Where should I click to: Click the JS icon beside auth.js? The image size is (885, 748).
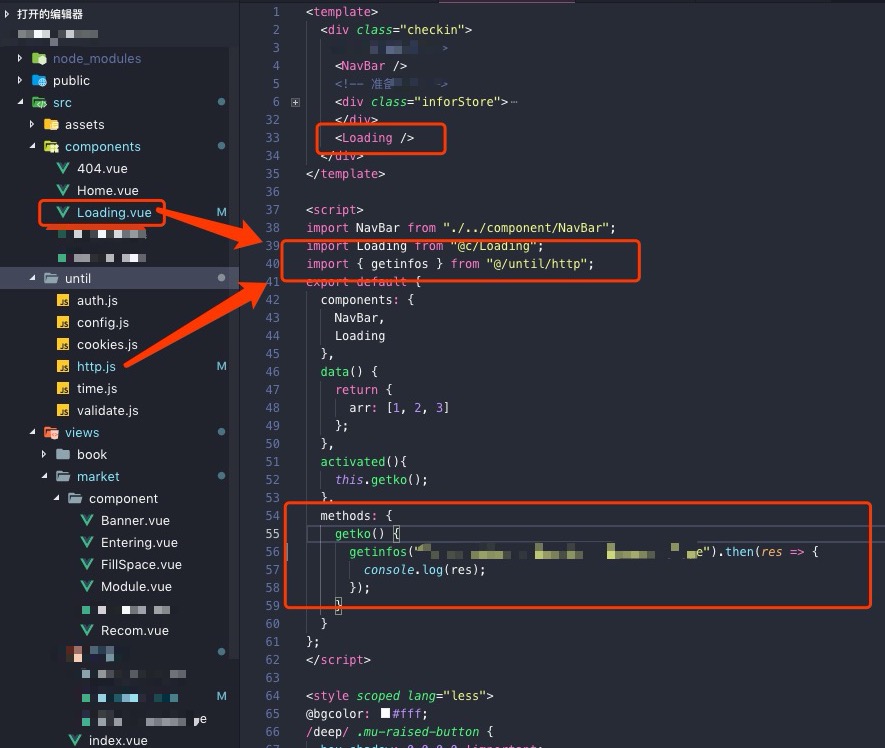coord(63,300)
